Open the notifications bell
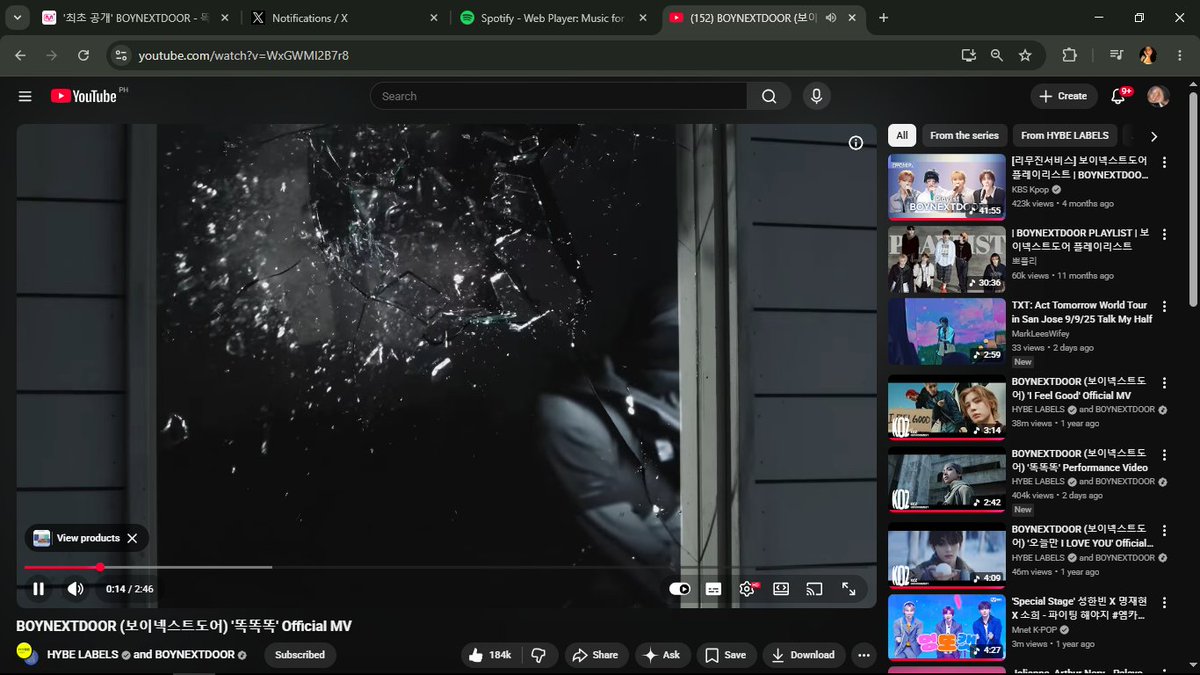 (x=1119, y=96)
